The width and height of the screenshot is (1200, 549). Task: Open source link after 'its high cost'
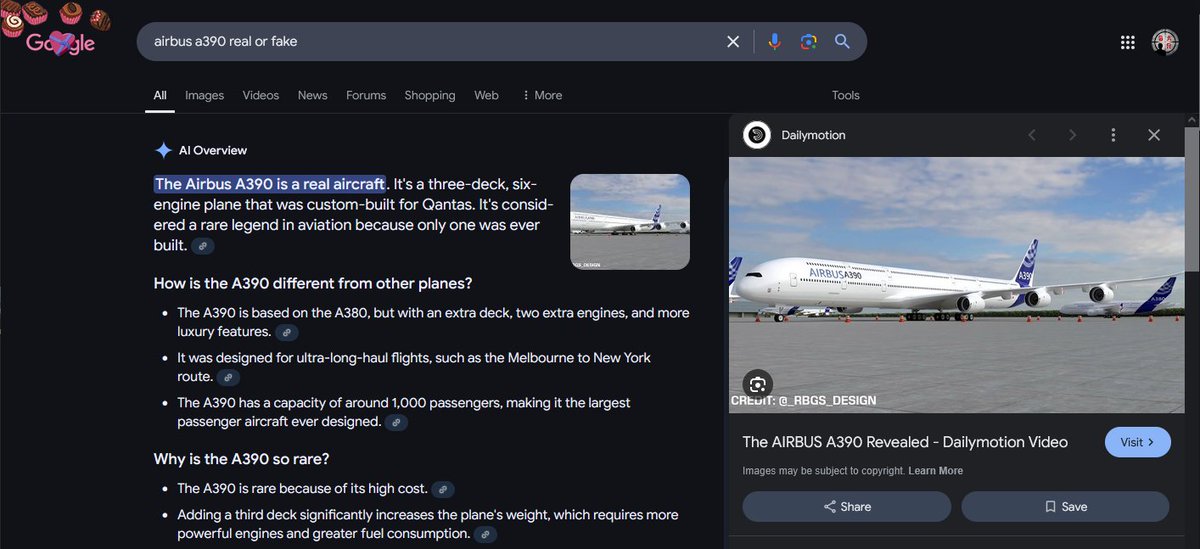point(443,490)
